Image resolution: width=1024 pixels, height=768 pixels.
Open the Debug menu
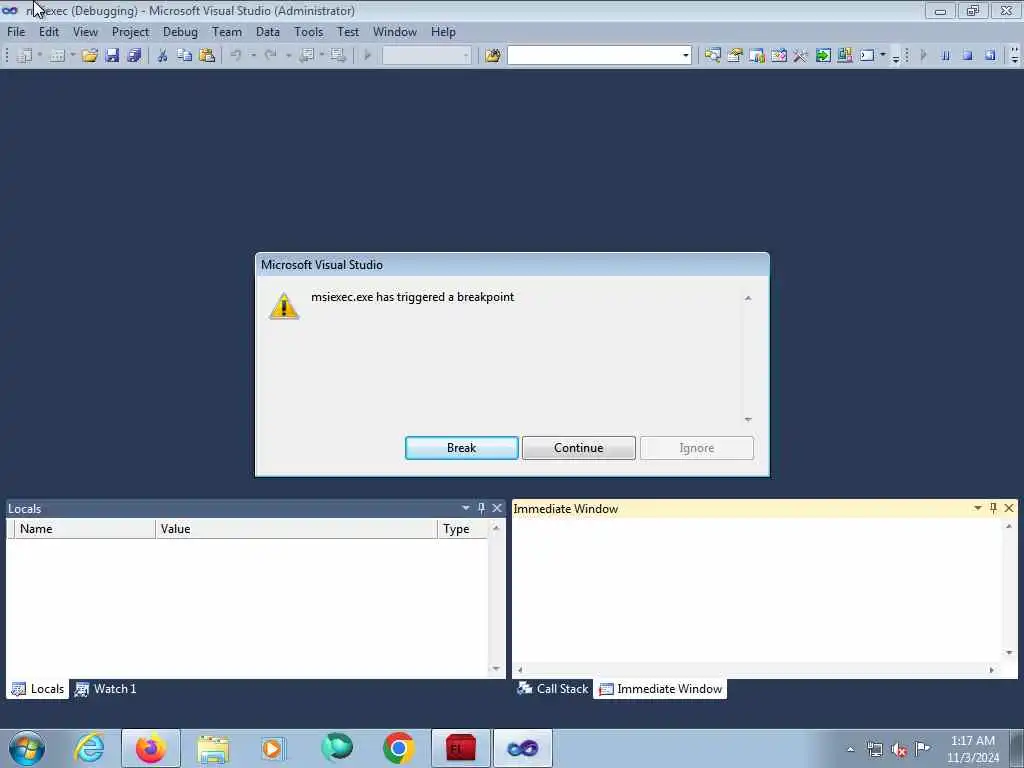[x=180, y=31]
